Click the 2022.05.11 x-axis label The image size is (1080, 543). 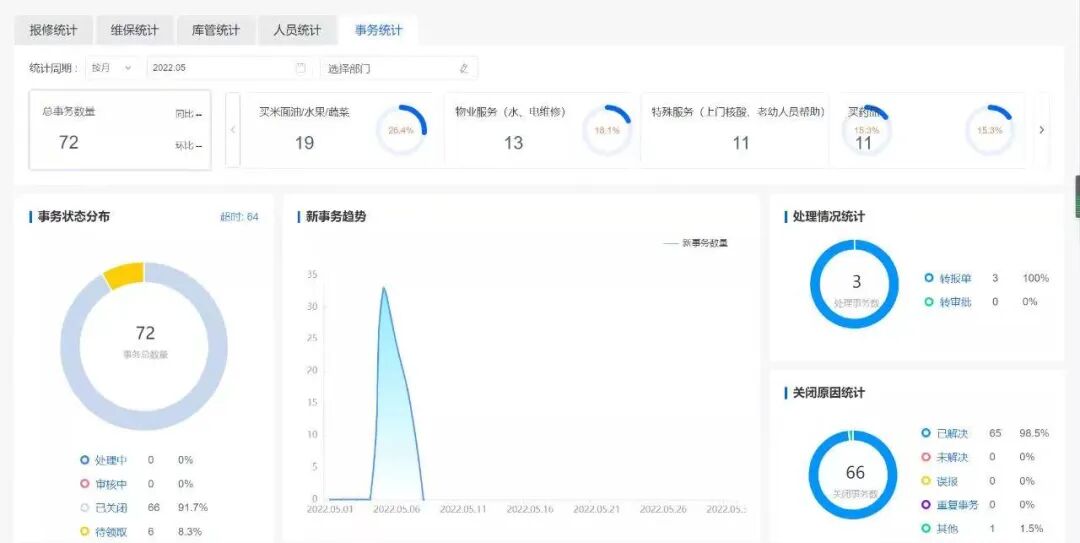(463, 509)
